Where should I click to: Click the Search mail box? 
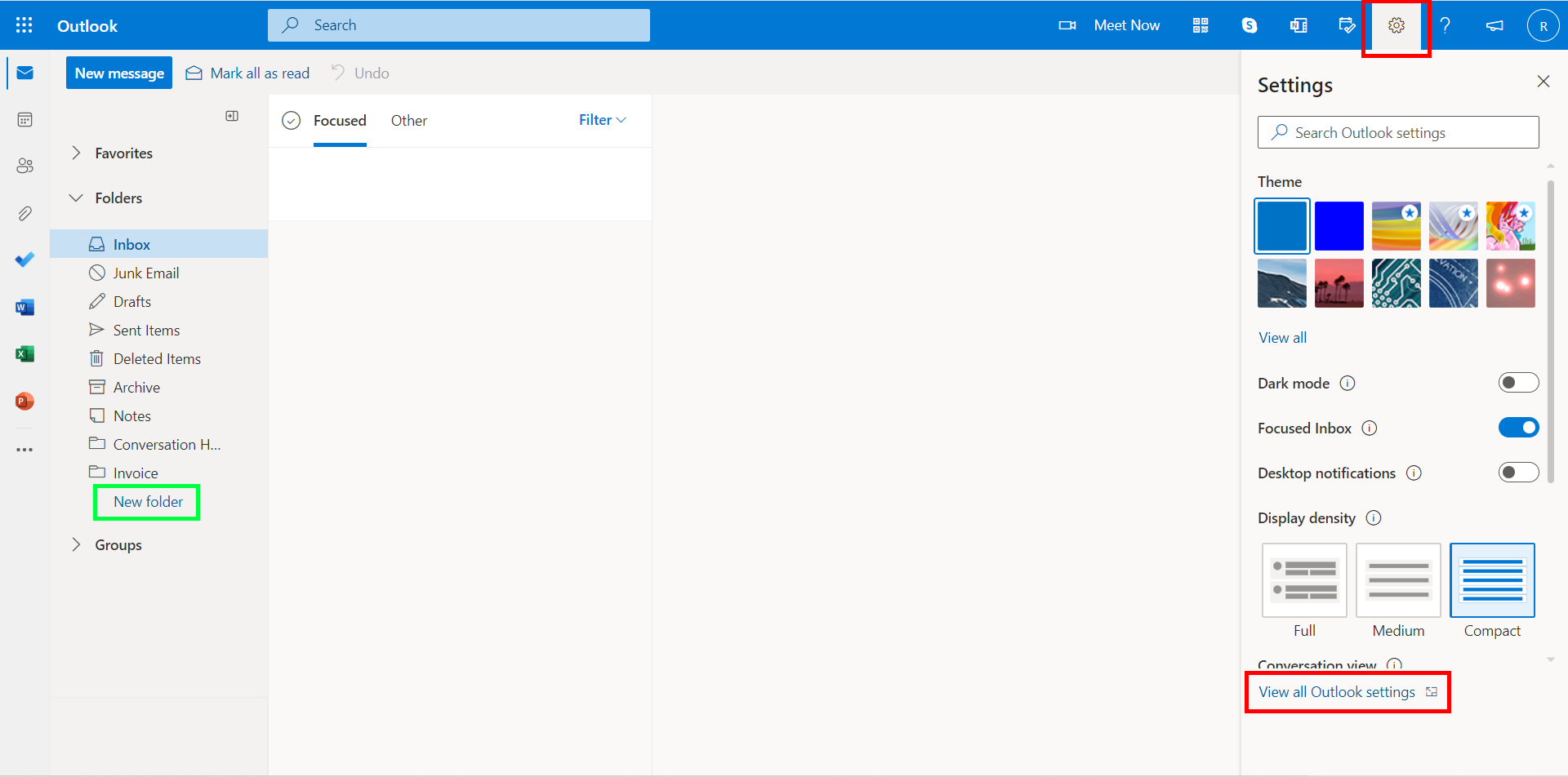459,25
